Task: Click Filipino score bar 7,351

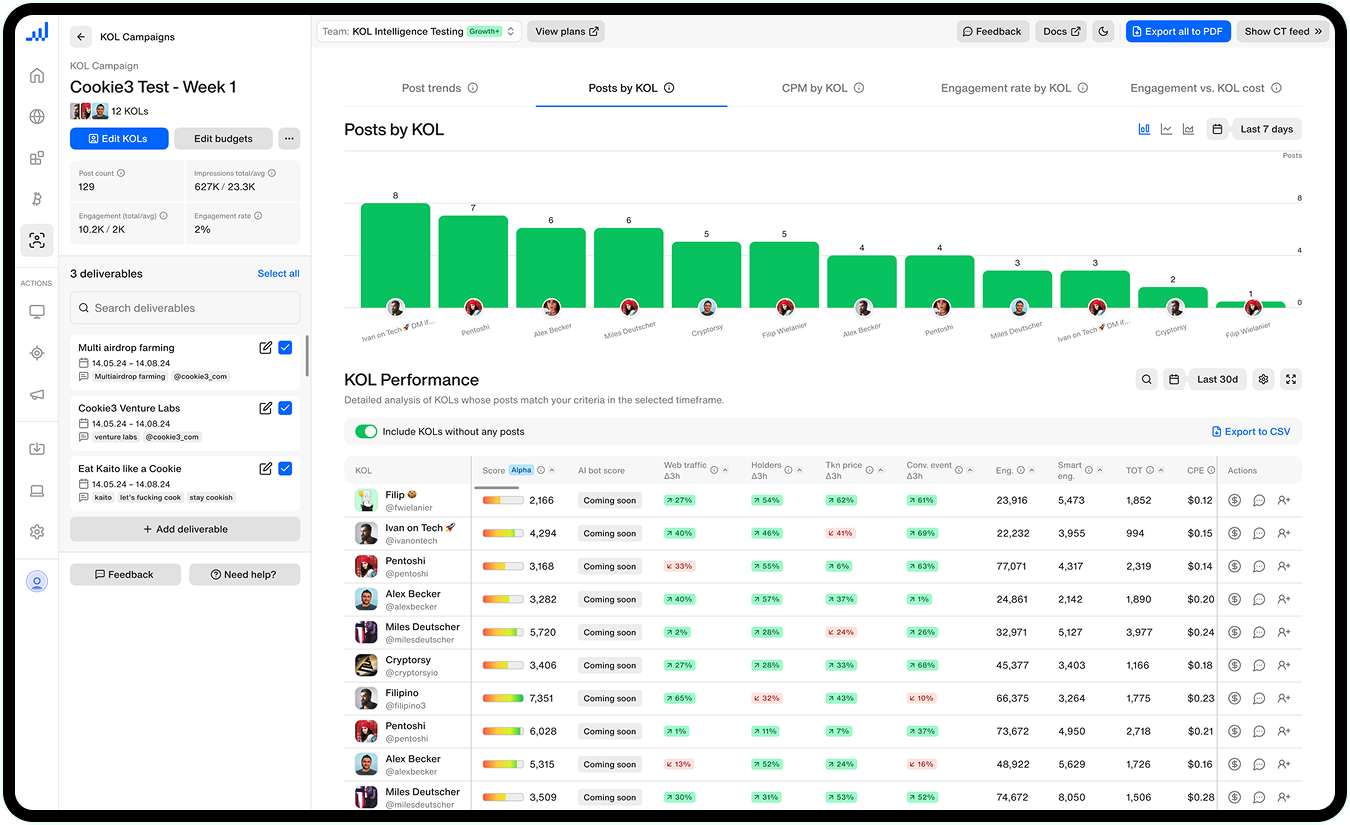Action: [x=503, y=698]
